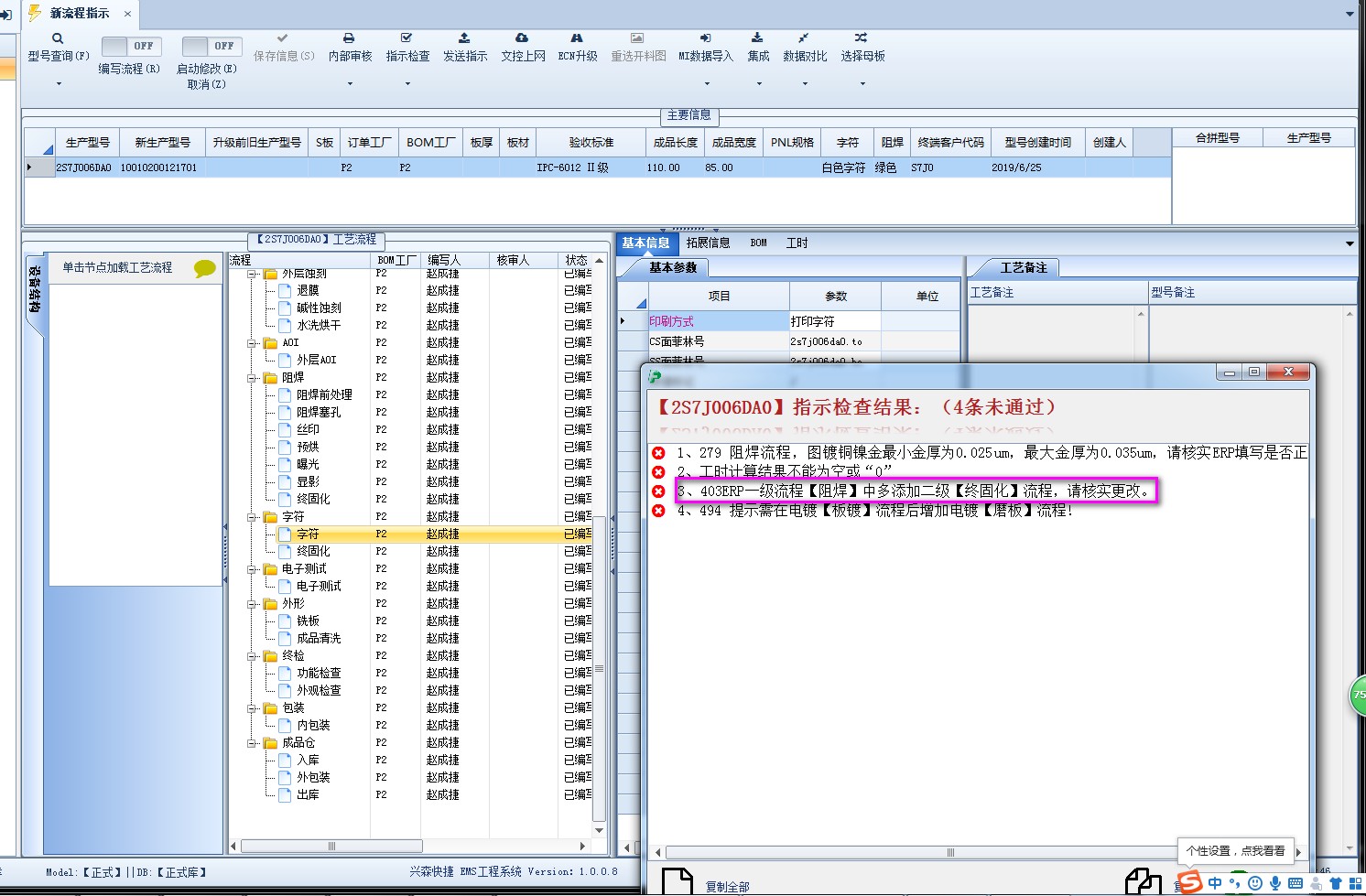Click the Sogou input method S icon

pyautogui.click(x=1189, y=882)
